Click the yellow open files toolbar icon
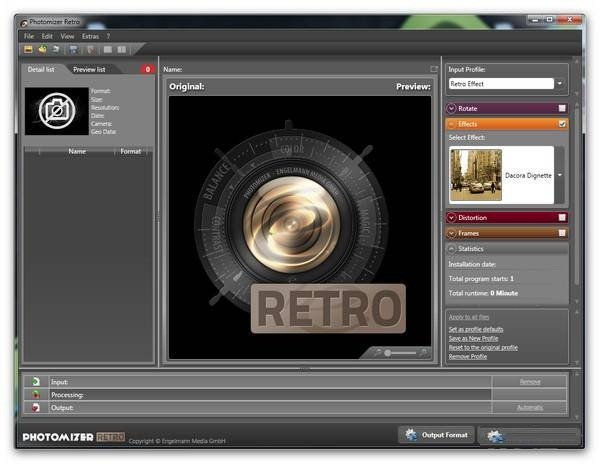600x464 pixels. click(28, 49)
